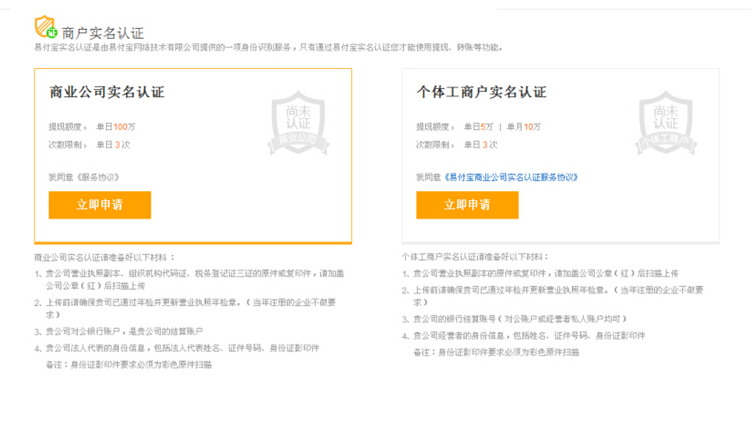Click the 商业公司 尚未认证 shield badge
The width and height of the screenshot is (751, 422).
click(298, 123)
